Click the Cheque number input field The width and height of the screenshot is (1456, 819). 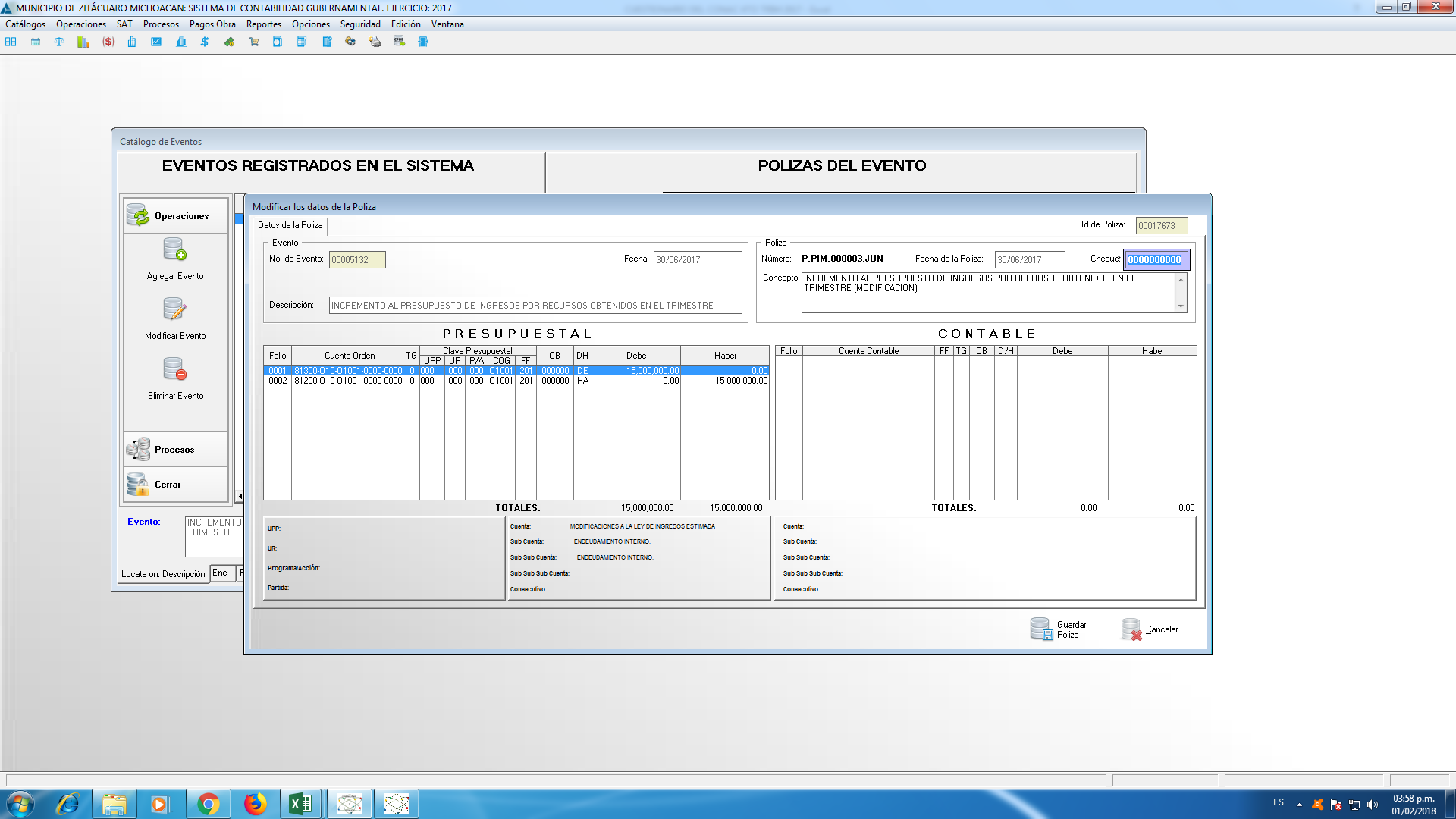coord(1155,260)
